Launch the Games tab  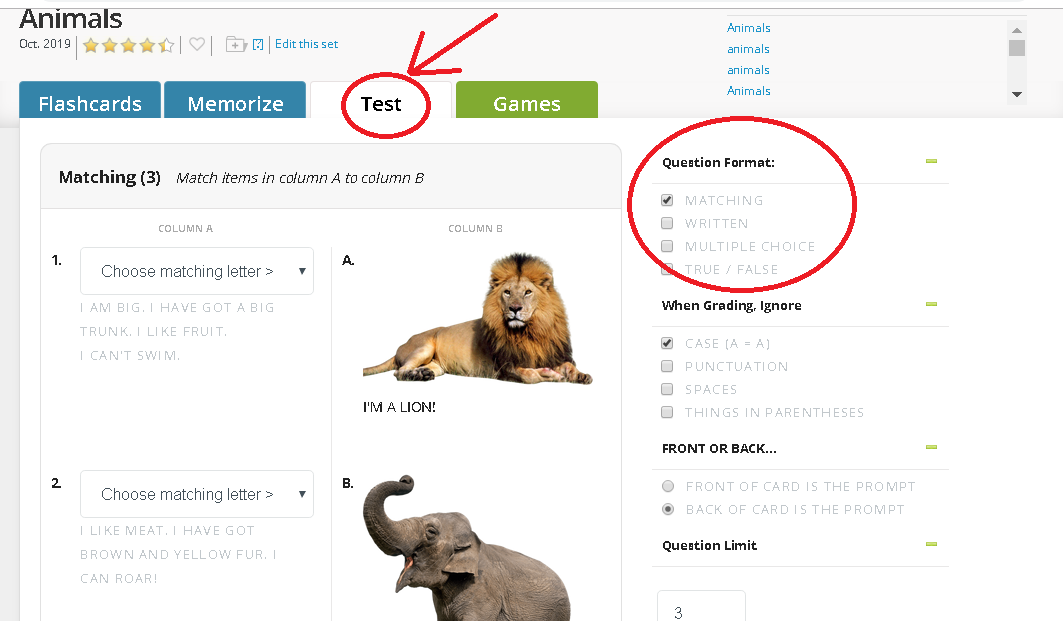(526, 102)
